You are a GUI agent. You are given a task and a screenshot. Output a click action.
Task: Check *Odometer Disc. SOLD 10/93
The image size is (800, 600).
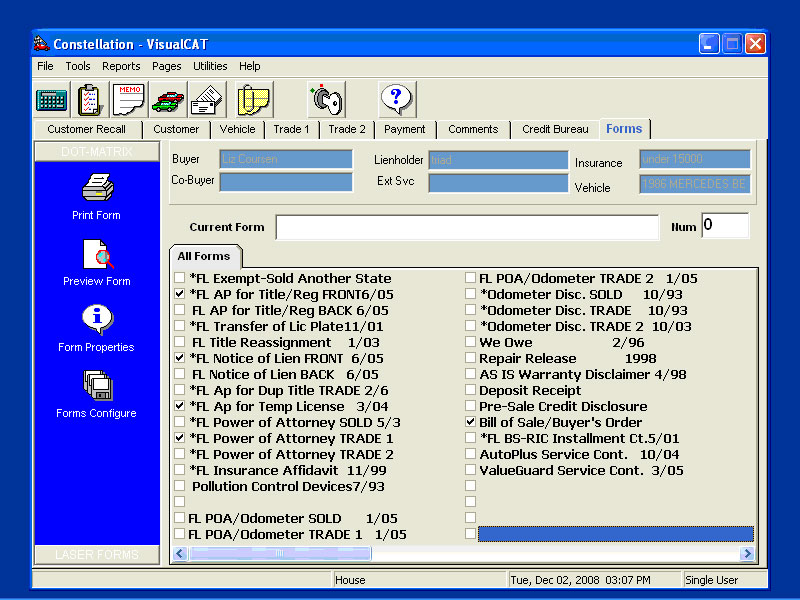point(470,293)
